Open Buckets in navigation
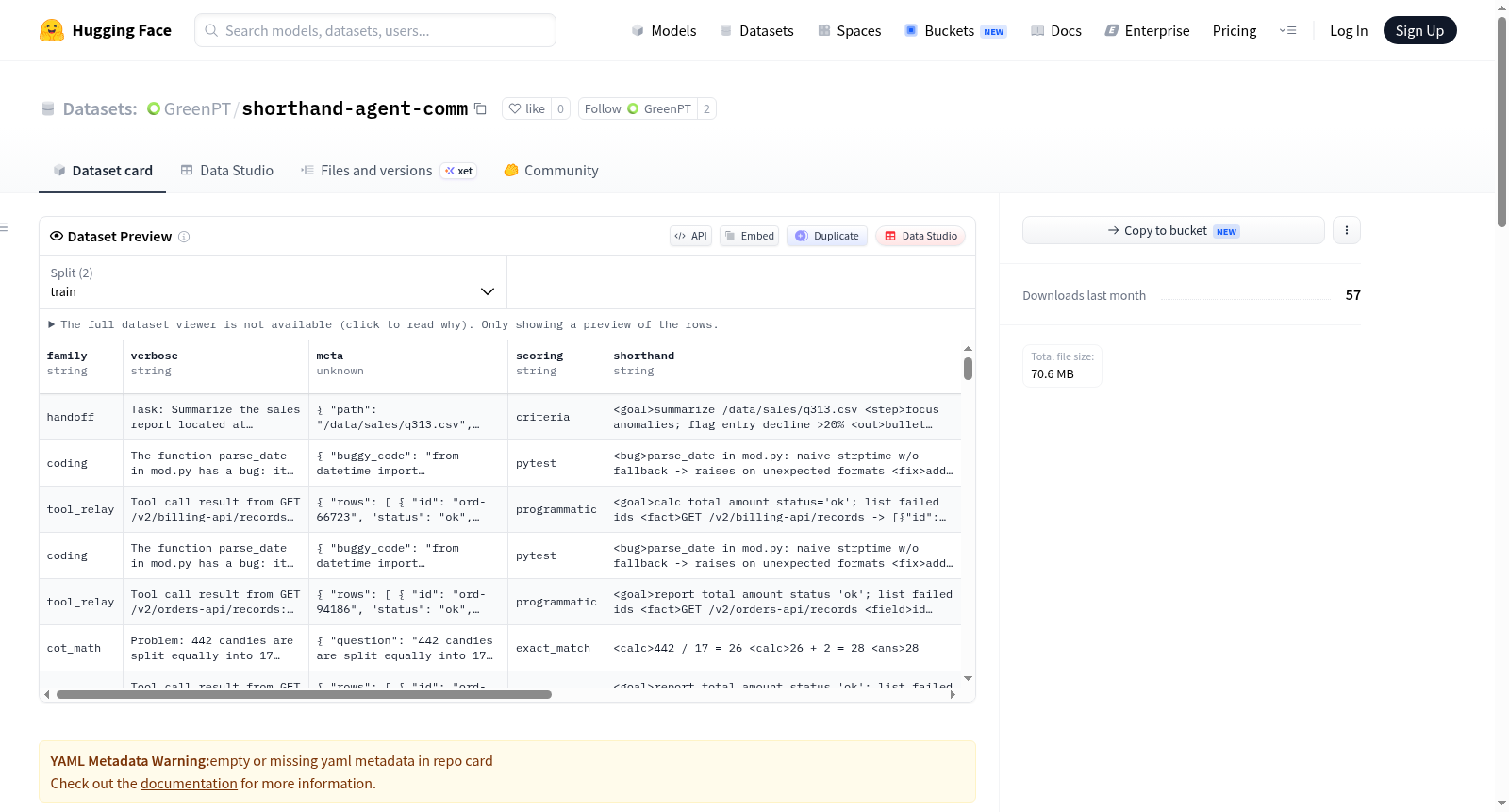This screenshot has height=812, width=1509. (x=955, y=30)
